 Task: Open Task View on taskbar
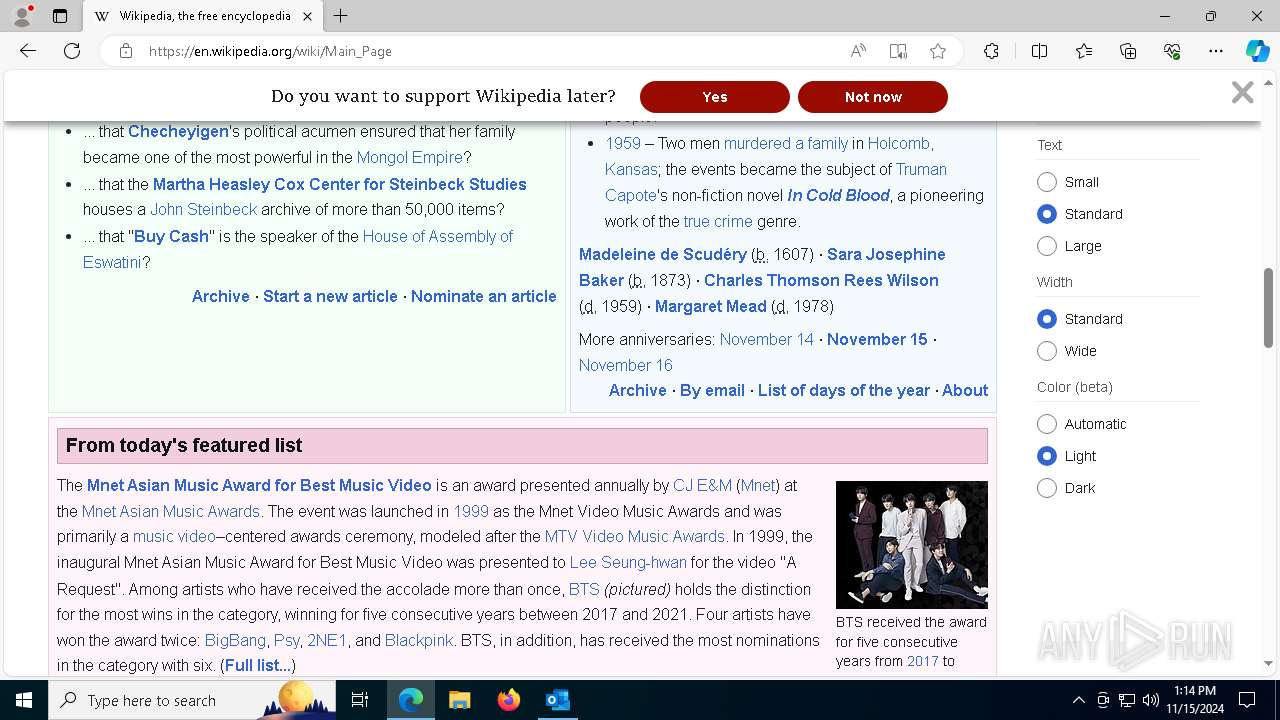[x=360, y=700]
